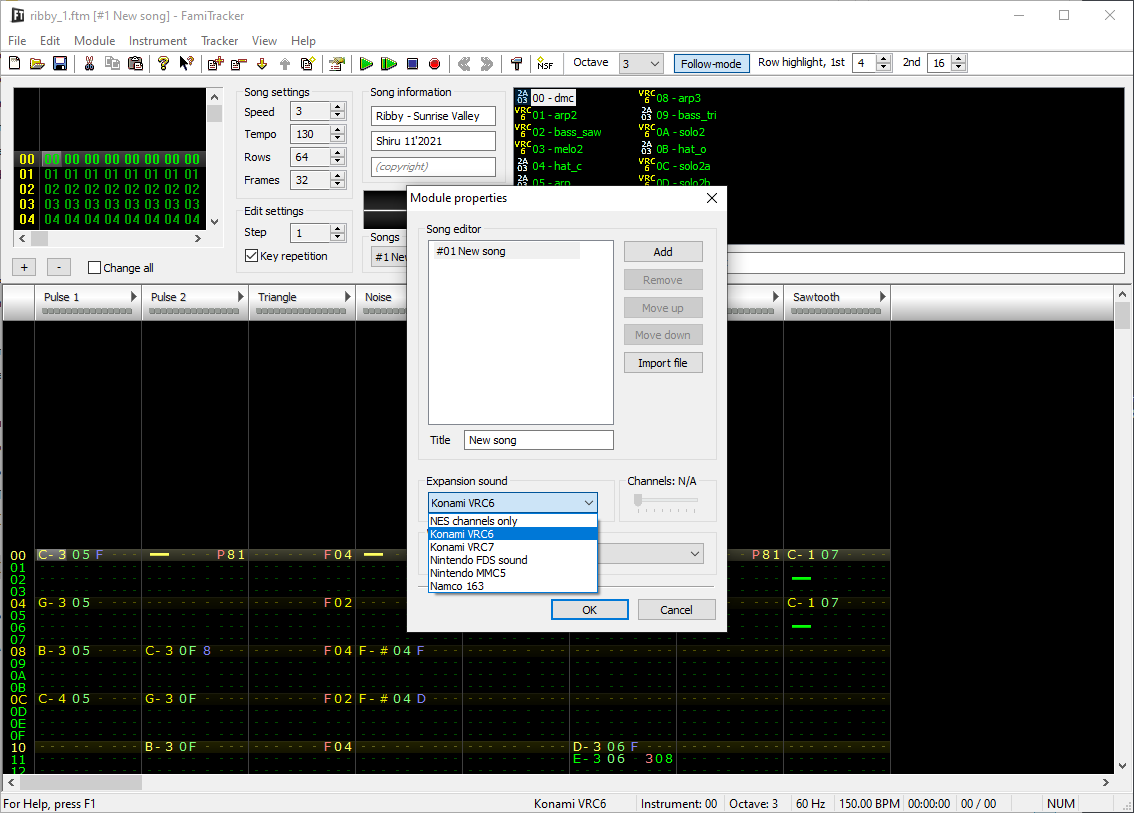Click the pattern editor horizontal scrollbar thumb
This screenshot has width=1134, height=813.
81,782
